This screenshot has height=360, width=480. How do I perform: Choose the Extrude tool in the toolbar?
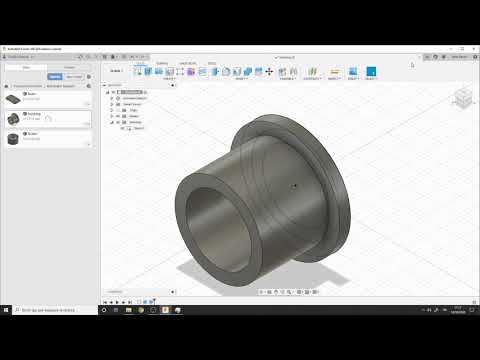(148, 71)
